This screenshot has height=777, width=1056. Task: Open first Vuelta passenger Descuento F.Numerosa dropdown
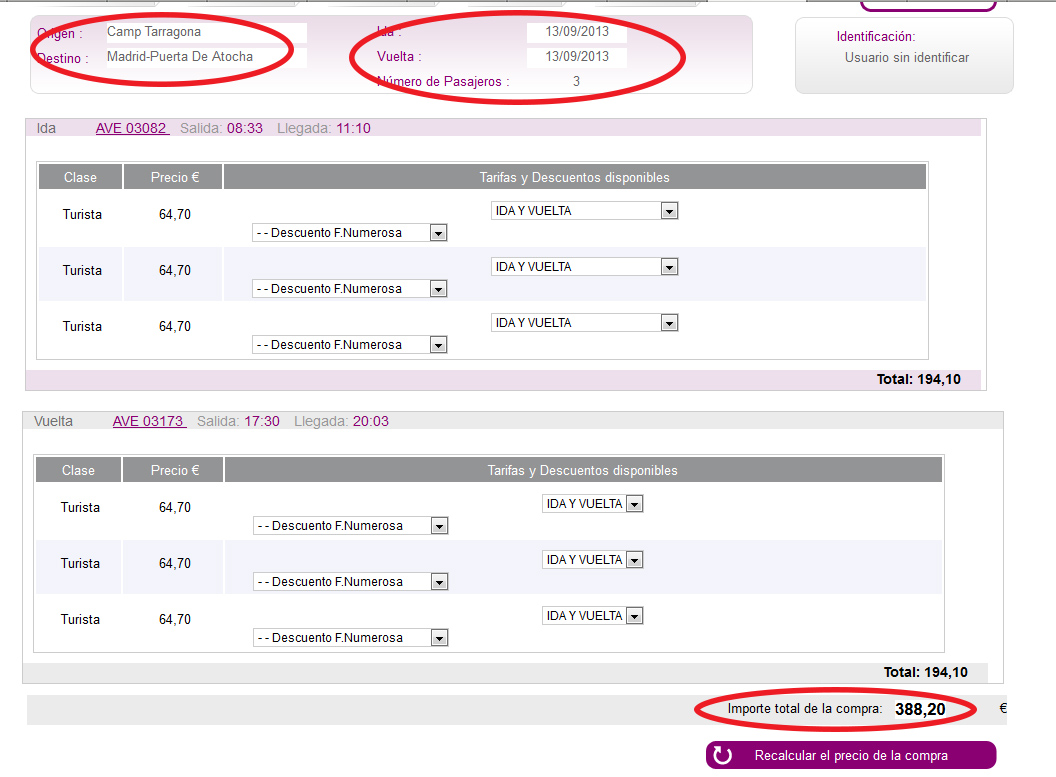coord(350,525)
